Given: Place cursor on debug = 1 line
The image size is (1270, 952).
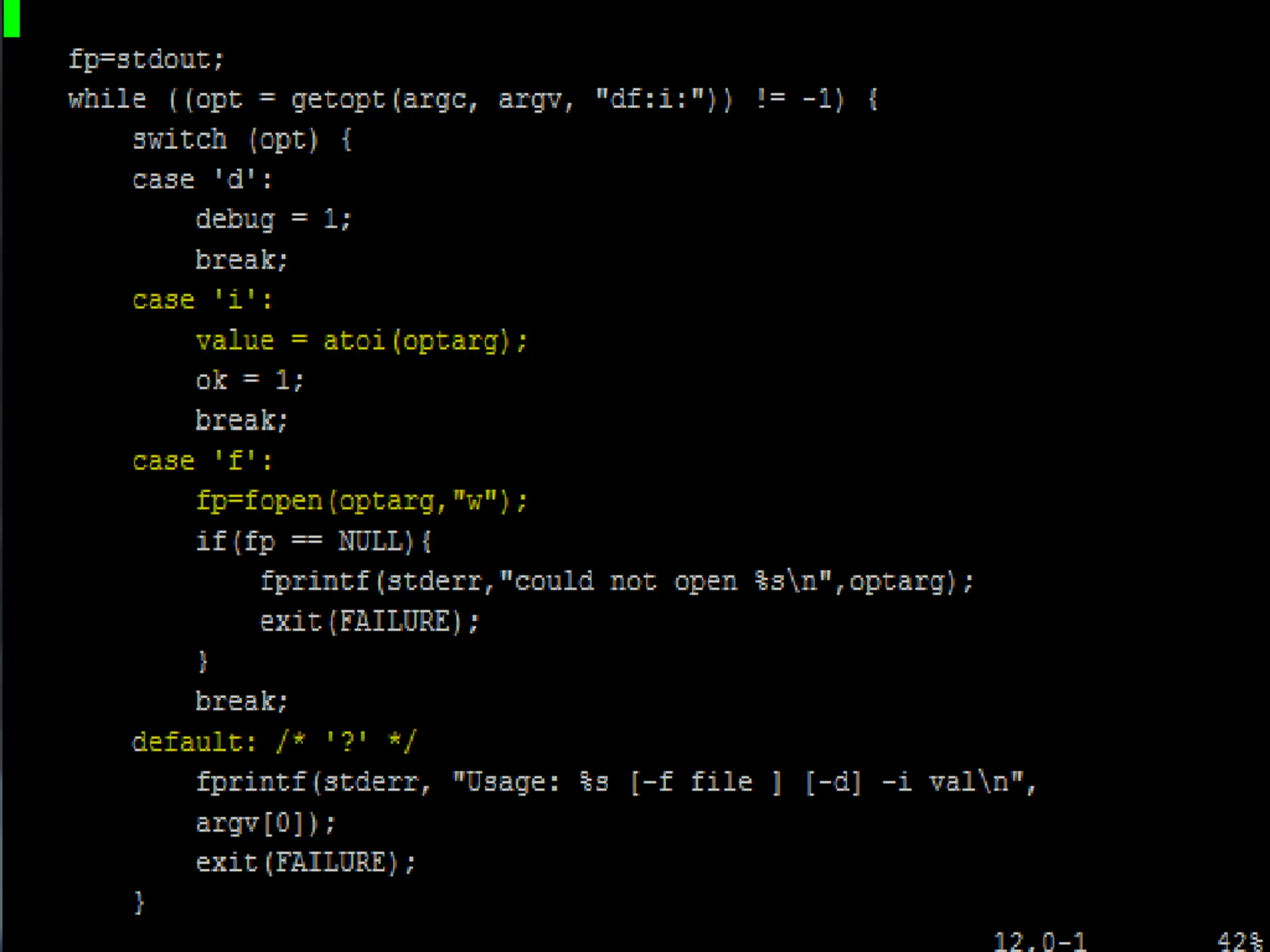Looking at the screenshot, I should (273, 220).
